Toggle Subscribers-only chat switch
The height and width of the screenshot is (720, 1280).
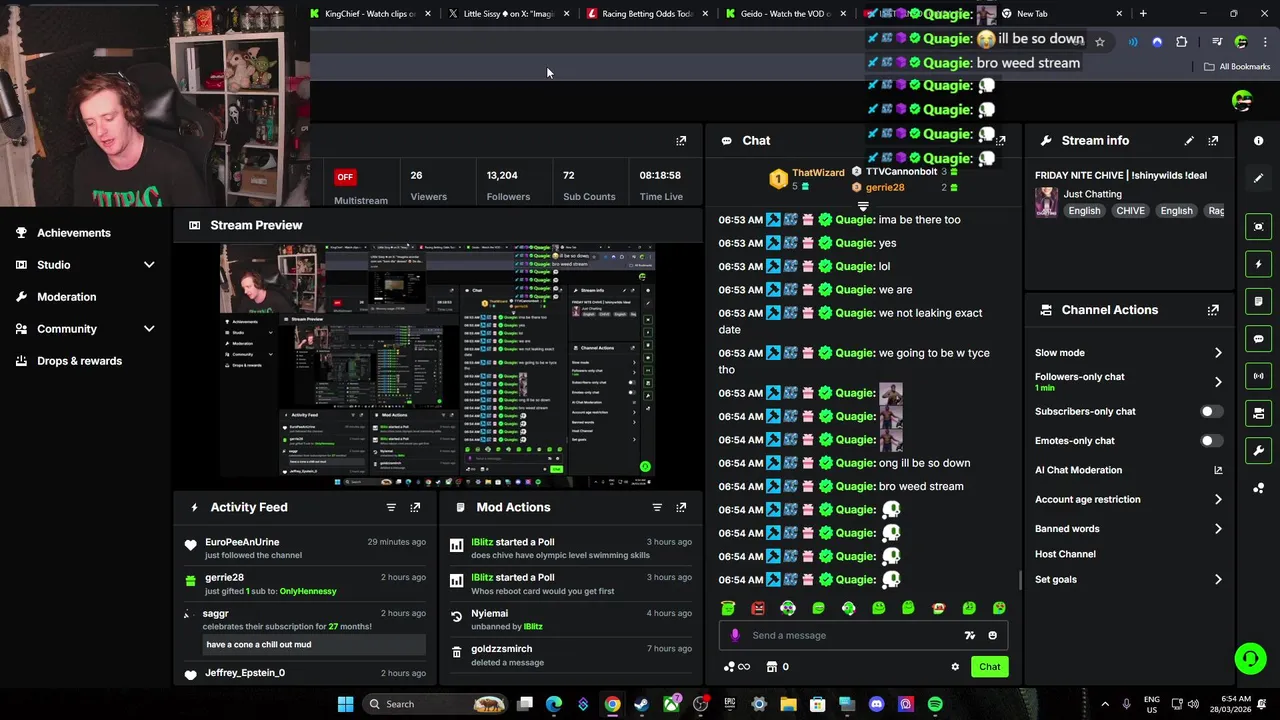pyautogui.click(x=1210, y=411)
